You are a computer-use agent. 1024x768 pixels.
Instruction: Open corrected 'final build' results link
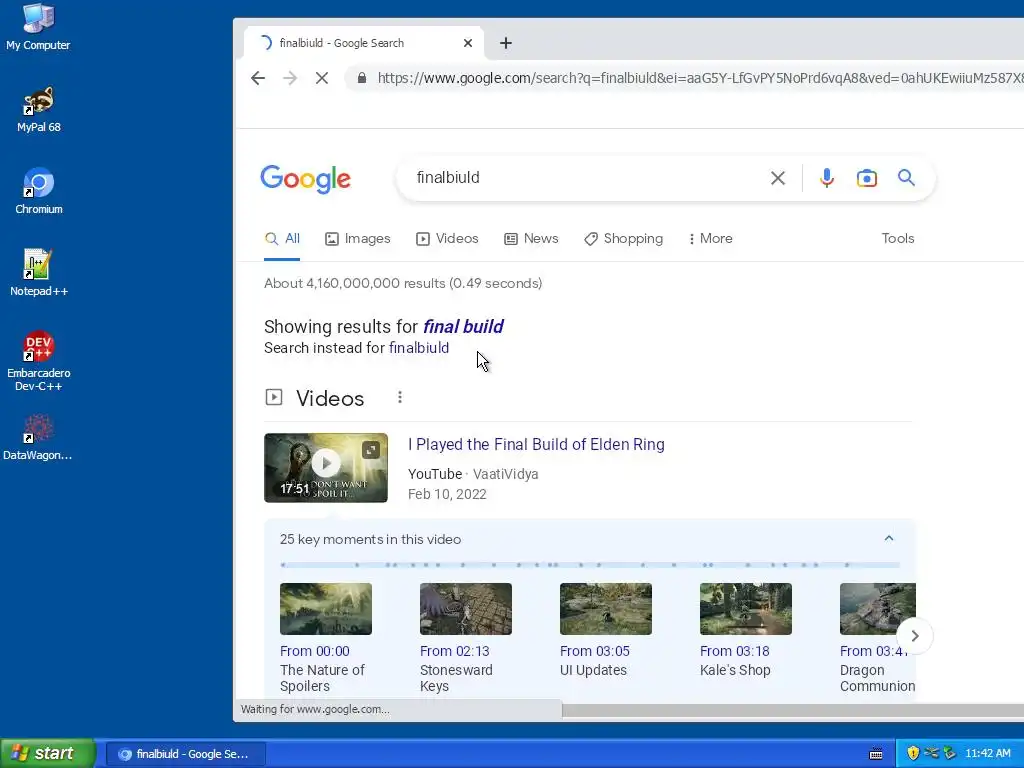(463, 327)
